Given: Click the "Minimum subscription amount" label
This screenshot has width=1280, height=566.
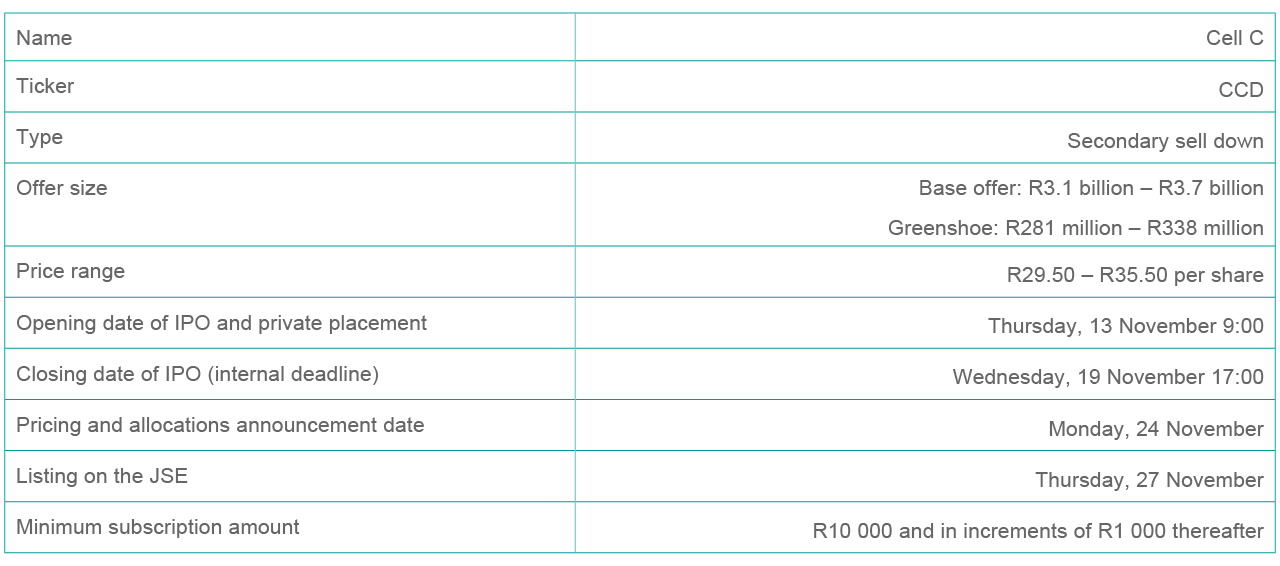Looking at the screenshot, I should point(158,527).
